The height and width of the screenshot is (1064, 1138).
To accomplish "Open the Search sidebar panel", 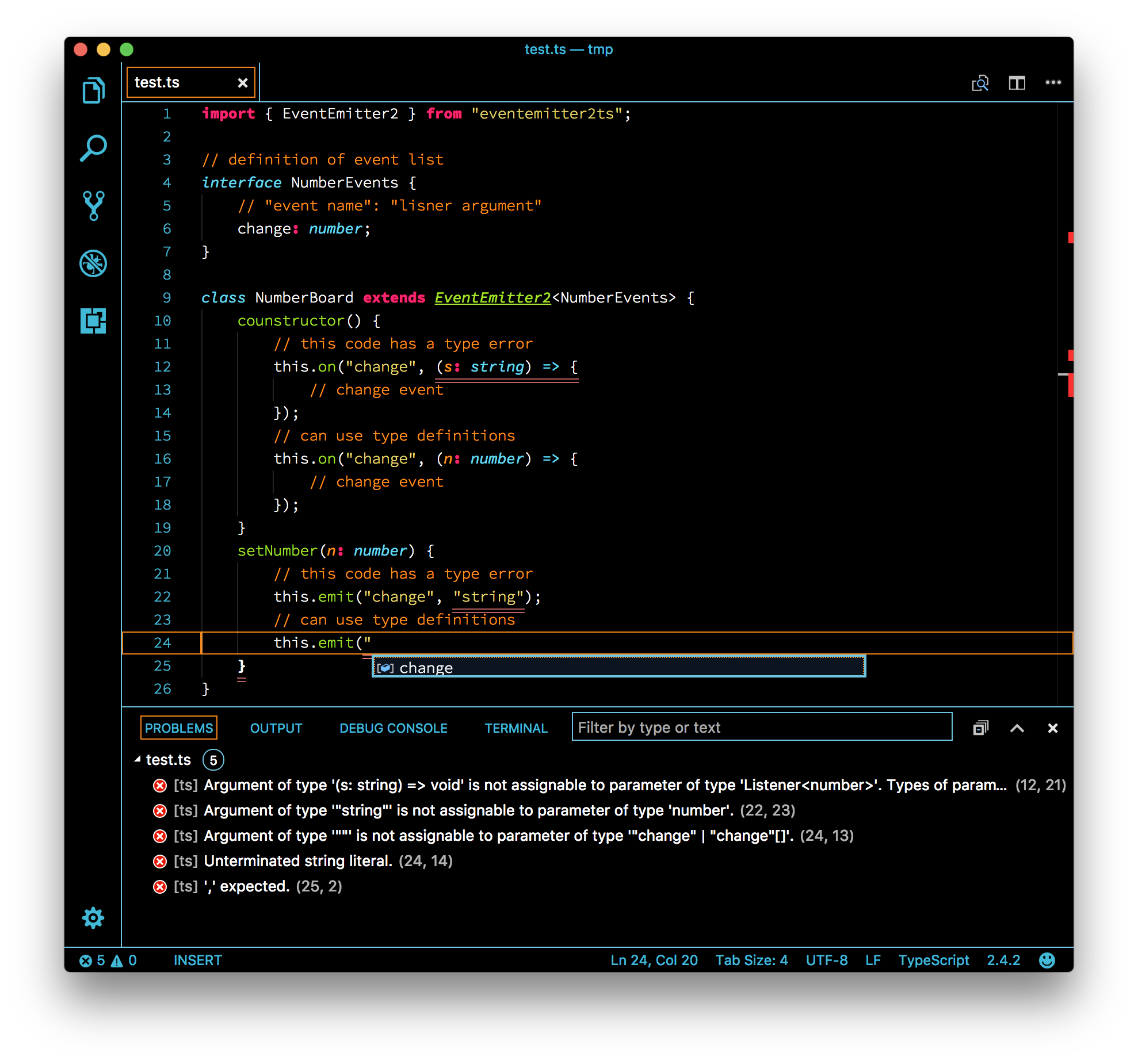I will point(93,148).
